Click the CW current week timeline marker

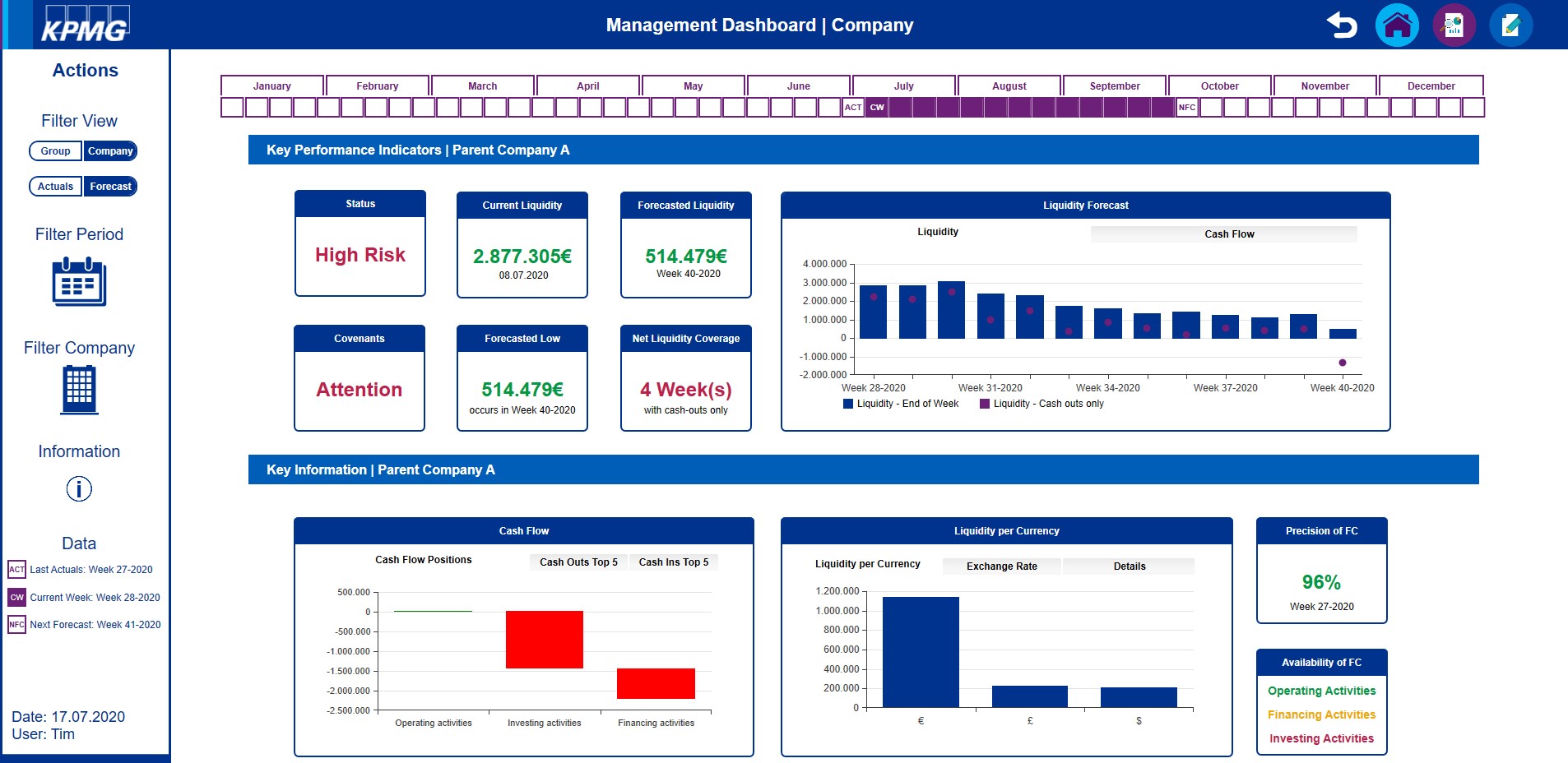[877, 108]
